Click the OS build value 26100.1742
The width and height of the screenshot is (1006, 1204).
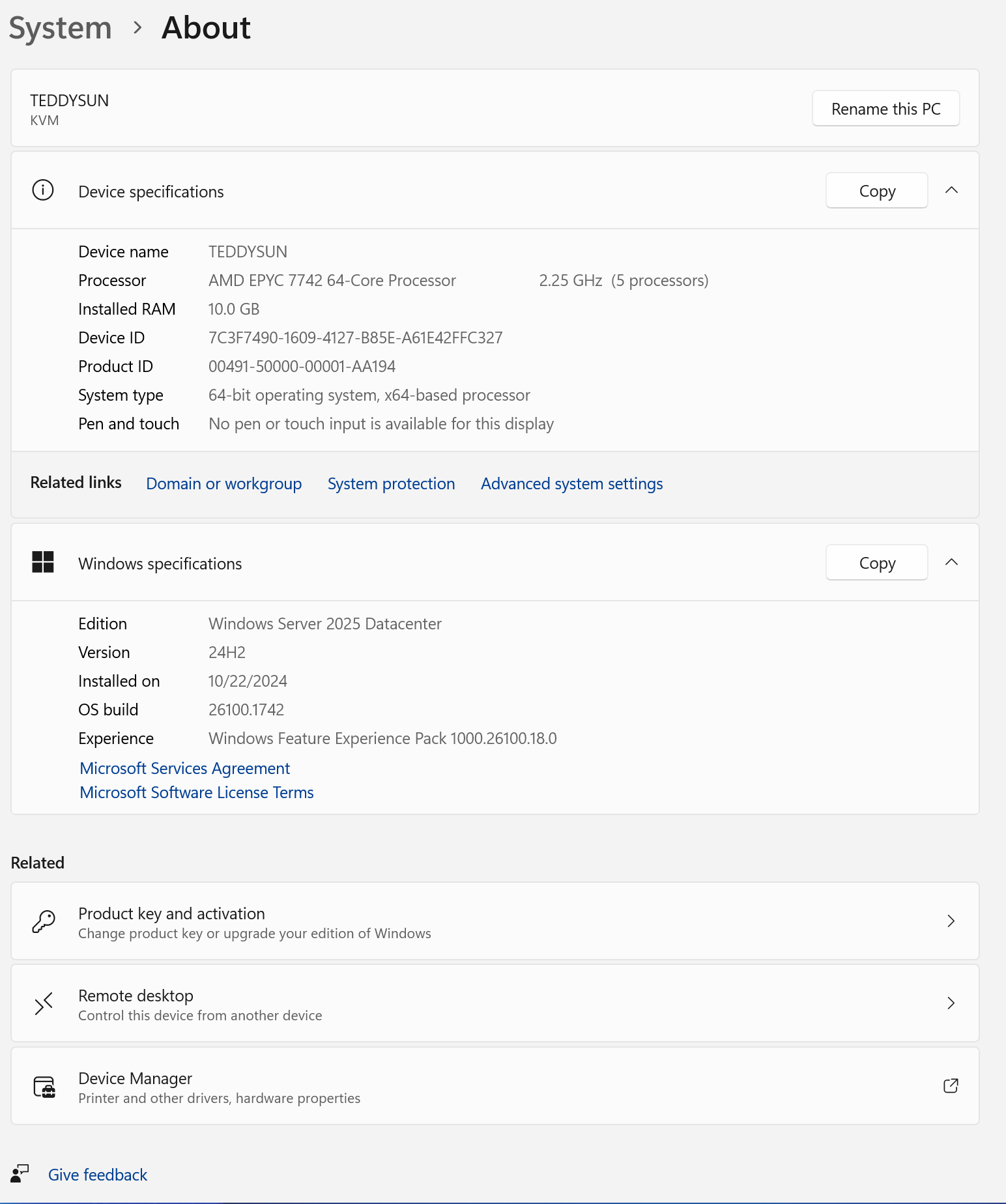pyautogui.click(x=246, y=709)
